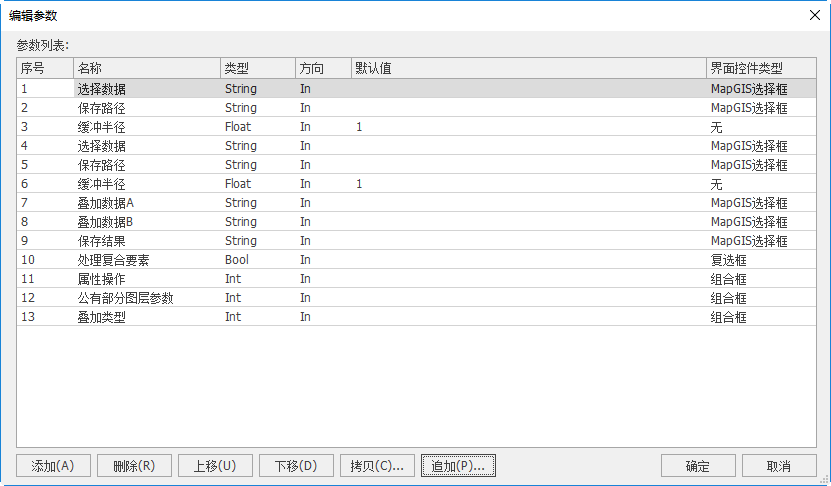Click the 类型 column header

(257, 68)
